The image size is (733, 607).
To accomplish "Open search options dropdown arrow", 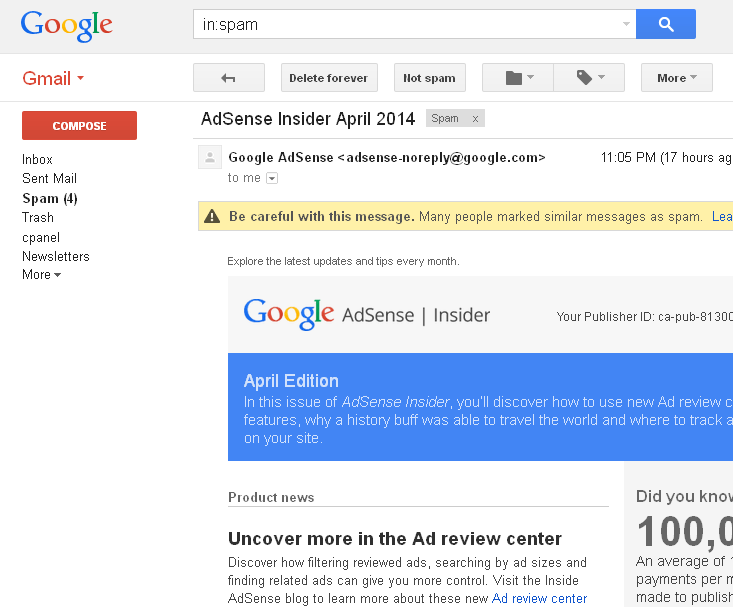I will (x=626, y=24).
